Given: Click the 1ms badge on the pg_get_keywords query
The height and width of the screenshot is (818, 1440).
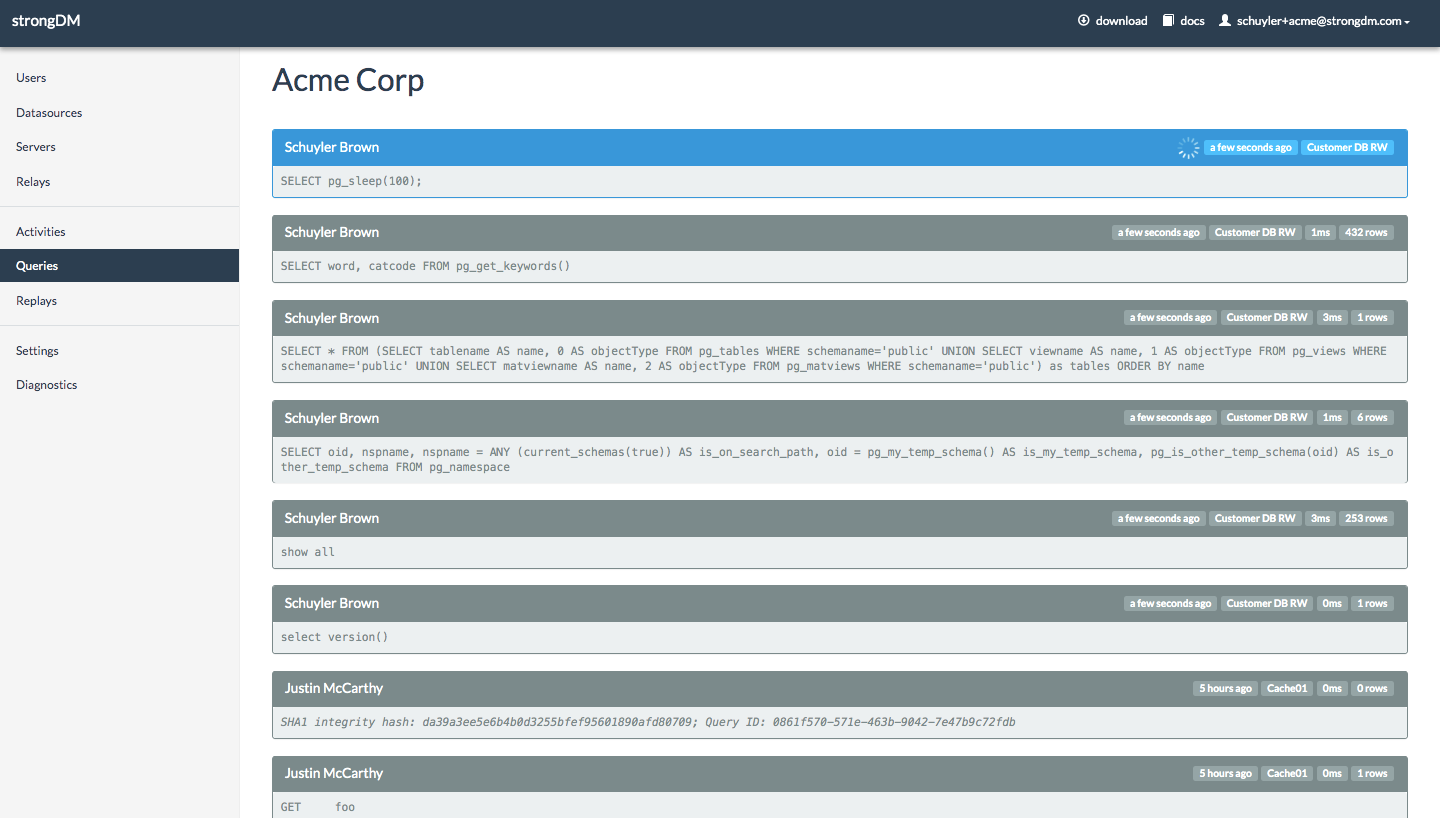Looking at the screenshot, I should [1320, 232].
